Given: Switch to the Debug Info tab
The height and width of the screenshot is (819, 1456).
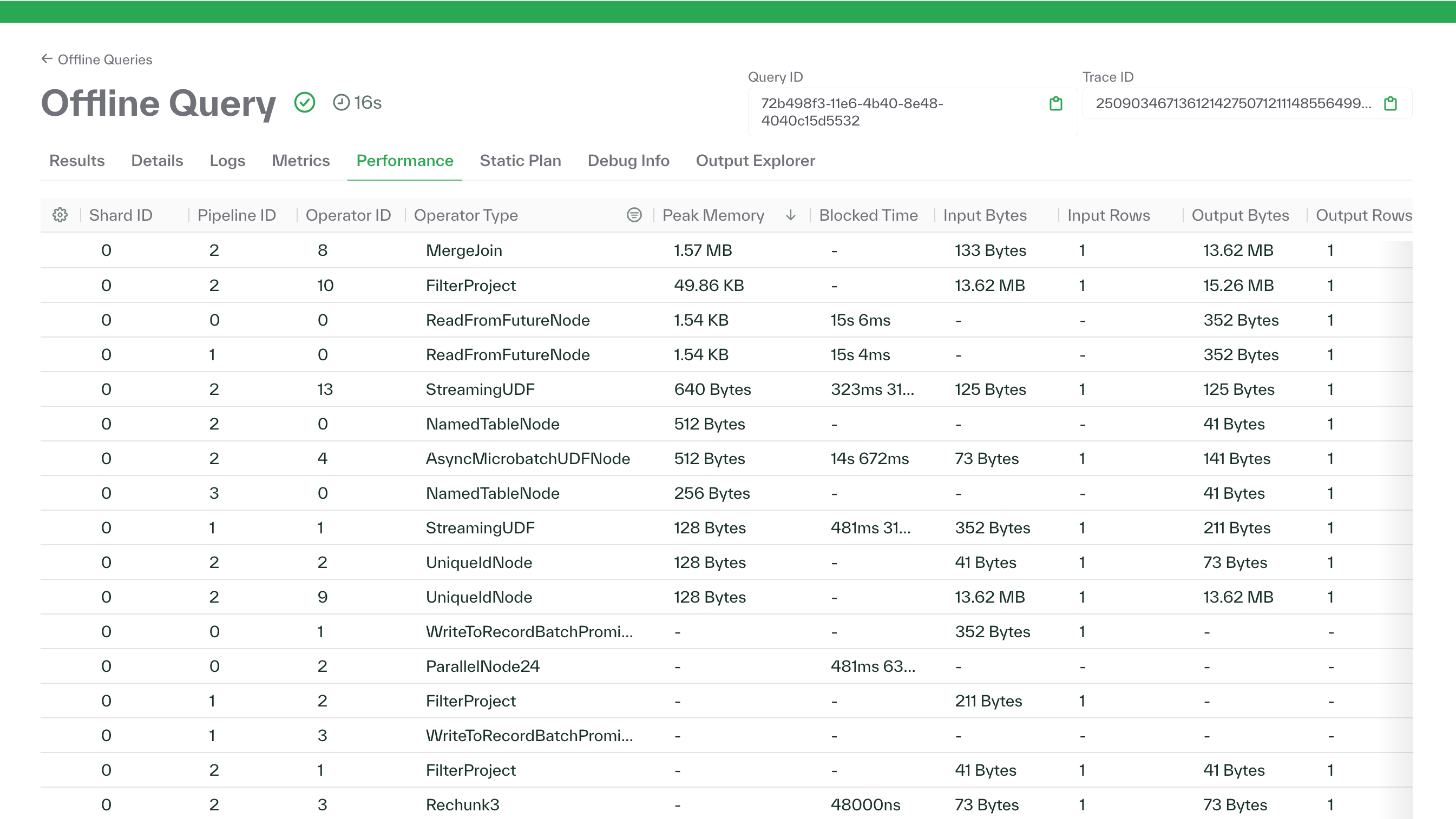Looking at the screenshot, I should [628, 161].
